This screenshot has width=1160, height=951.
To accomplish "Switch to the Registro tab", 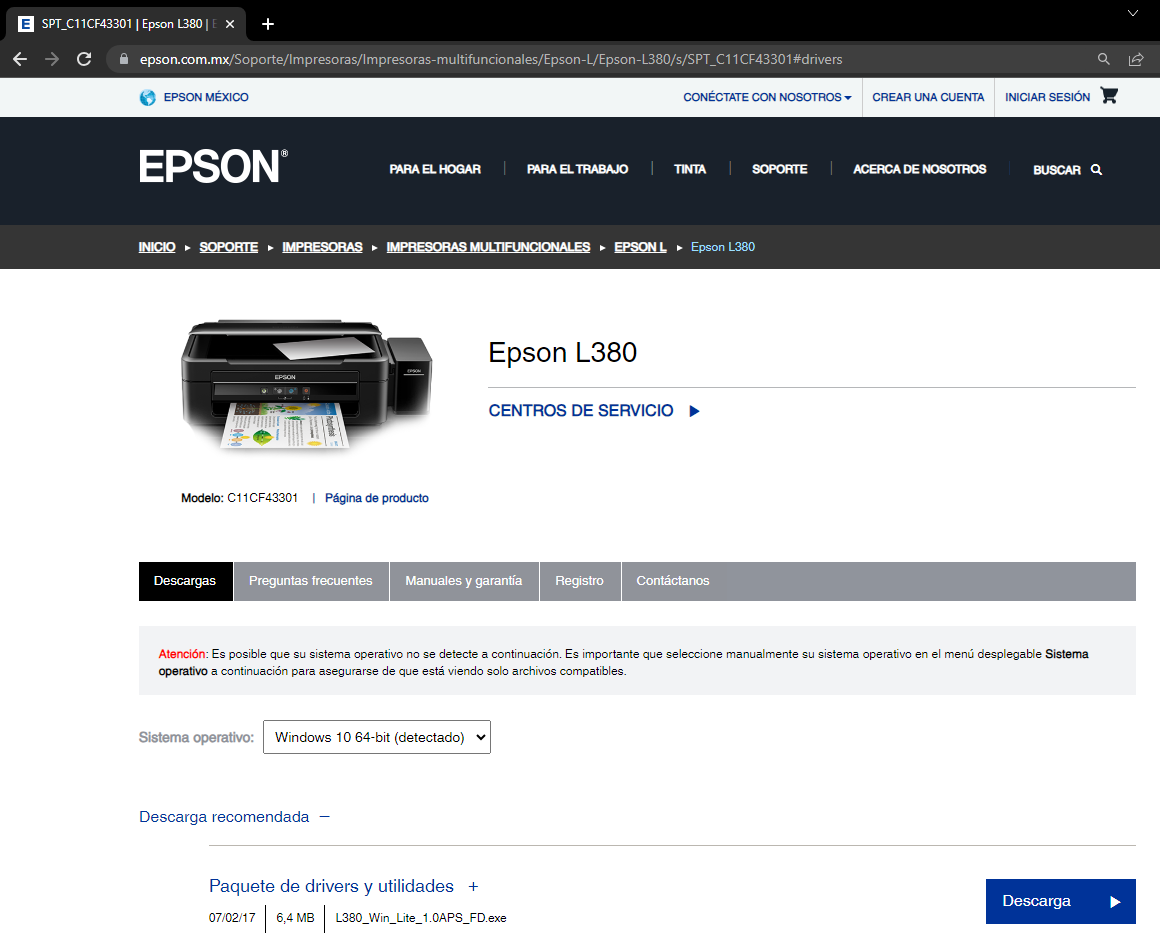I will click(x=579, y=581).
